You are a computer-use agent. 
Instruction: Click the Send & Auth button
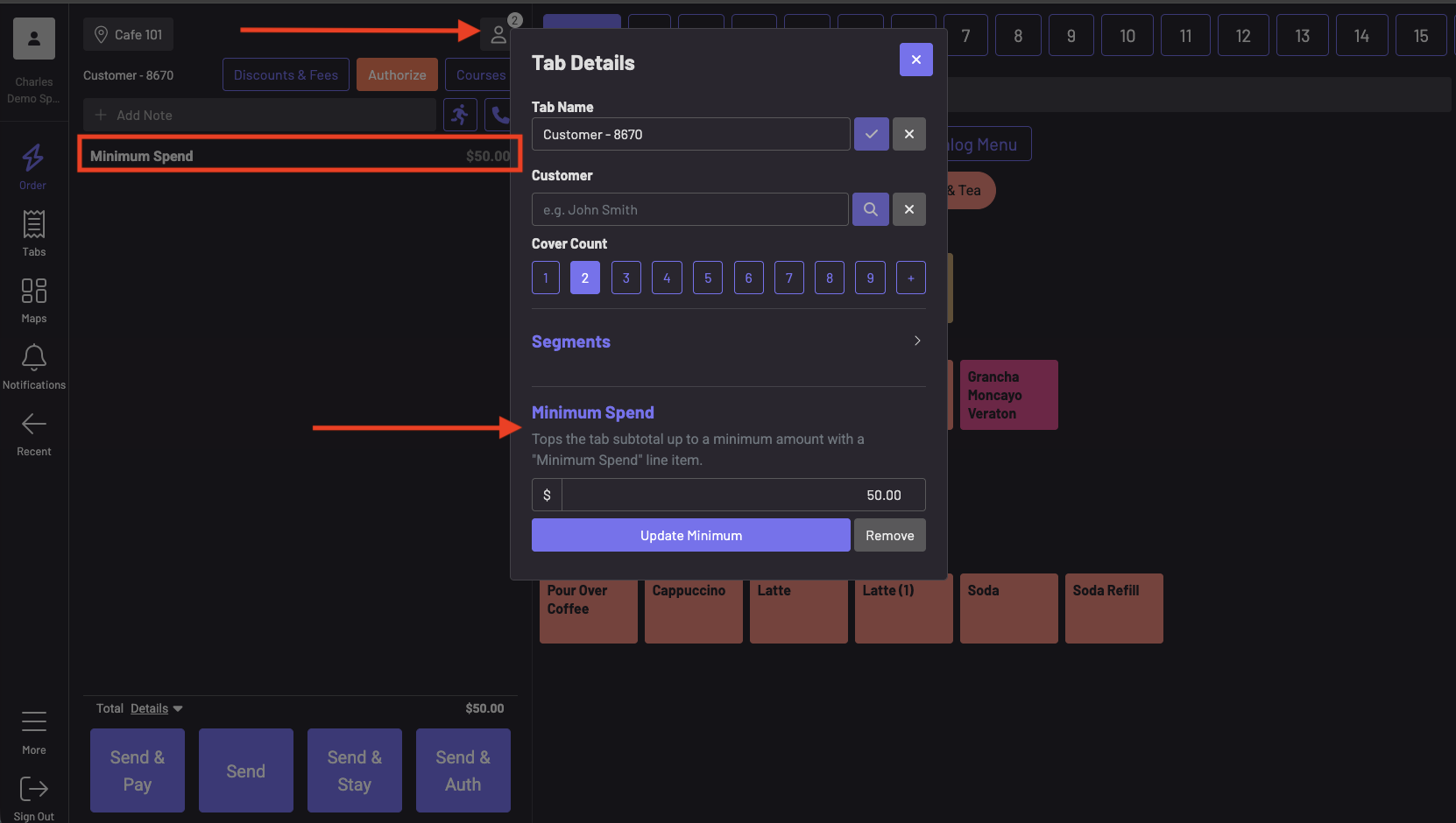click(x=463, y=770)
